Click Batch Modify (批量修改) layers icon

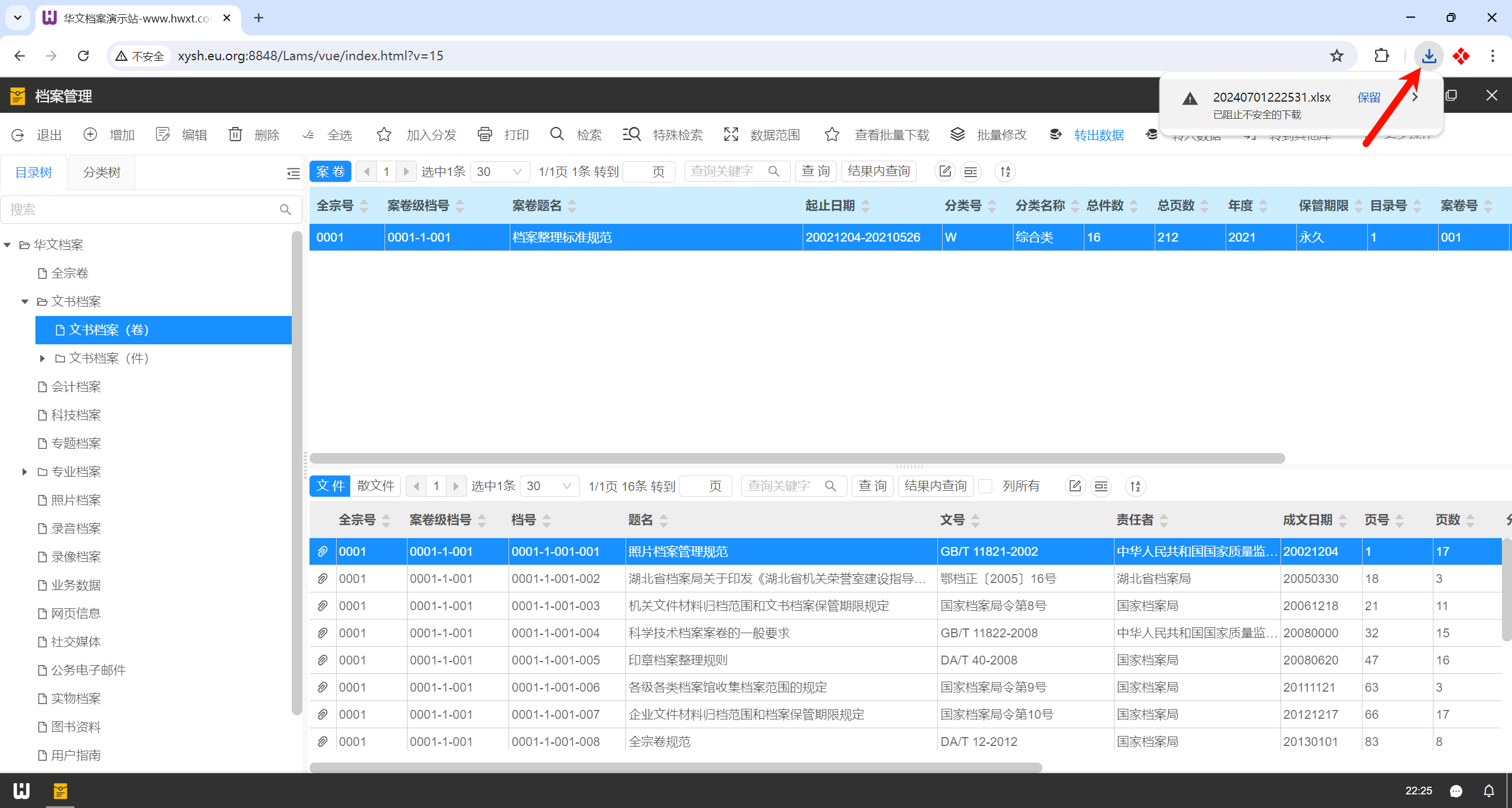[x=957, y=135]
